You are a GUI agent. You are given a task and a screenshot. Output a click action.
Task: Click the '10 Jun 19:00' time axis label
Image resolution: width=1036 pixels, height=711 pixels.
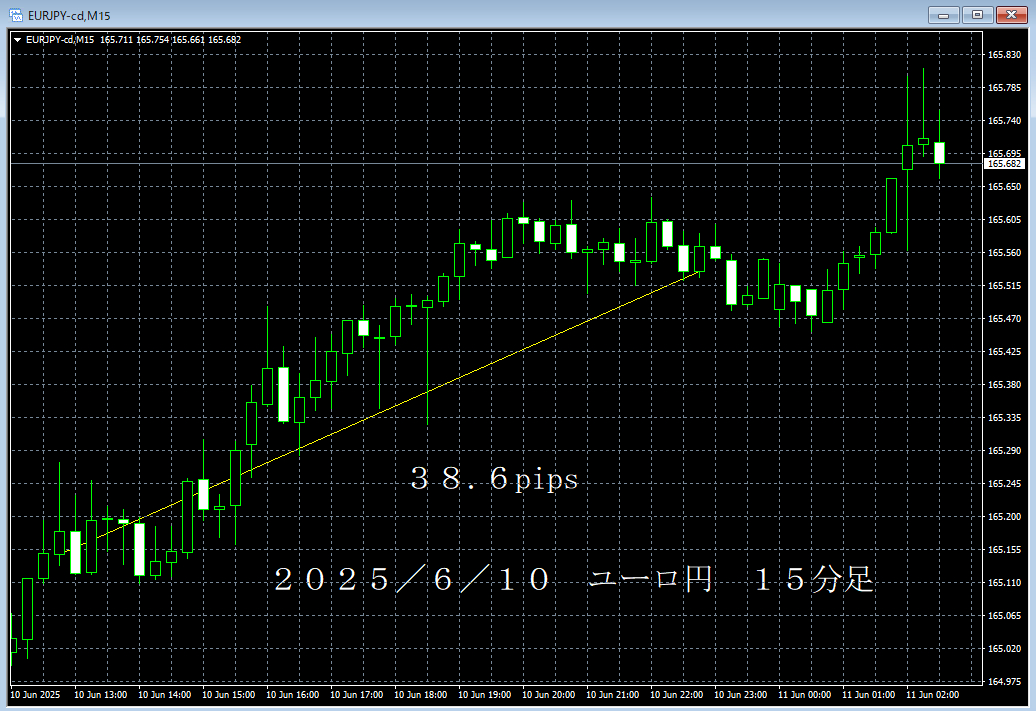click(x=485, y=694)
